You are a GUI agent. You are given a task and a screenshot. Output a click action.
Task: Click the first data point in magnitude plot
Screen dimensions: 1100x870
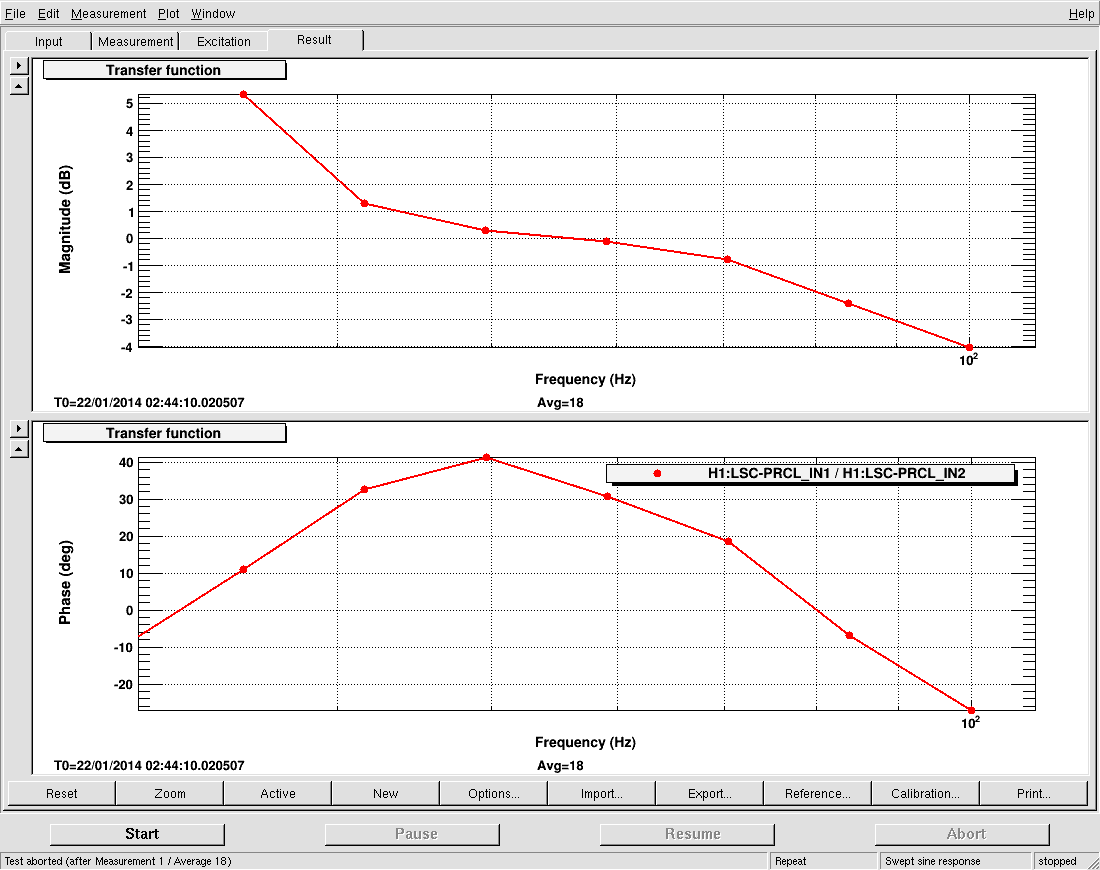pyautogui.click(x=243, y=94)
